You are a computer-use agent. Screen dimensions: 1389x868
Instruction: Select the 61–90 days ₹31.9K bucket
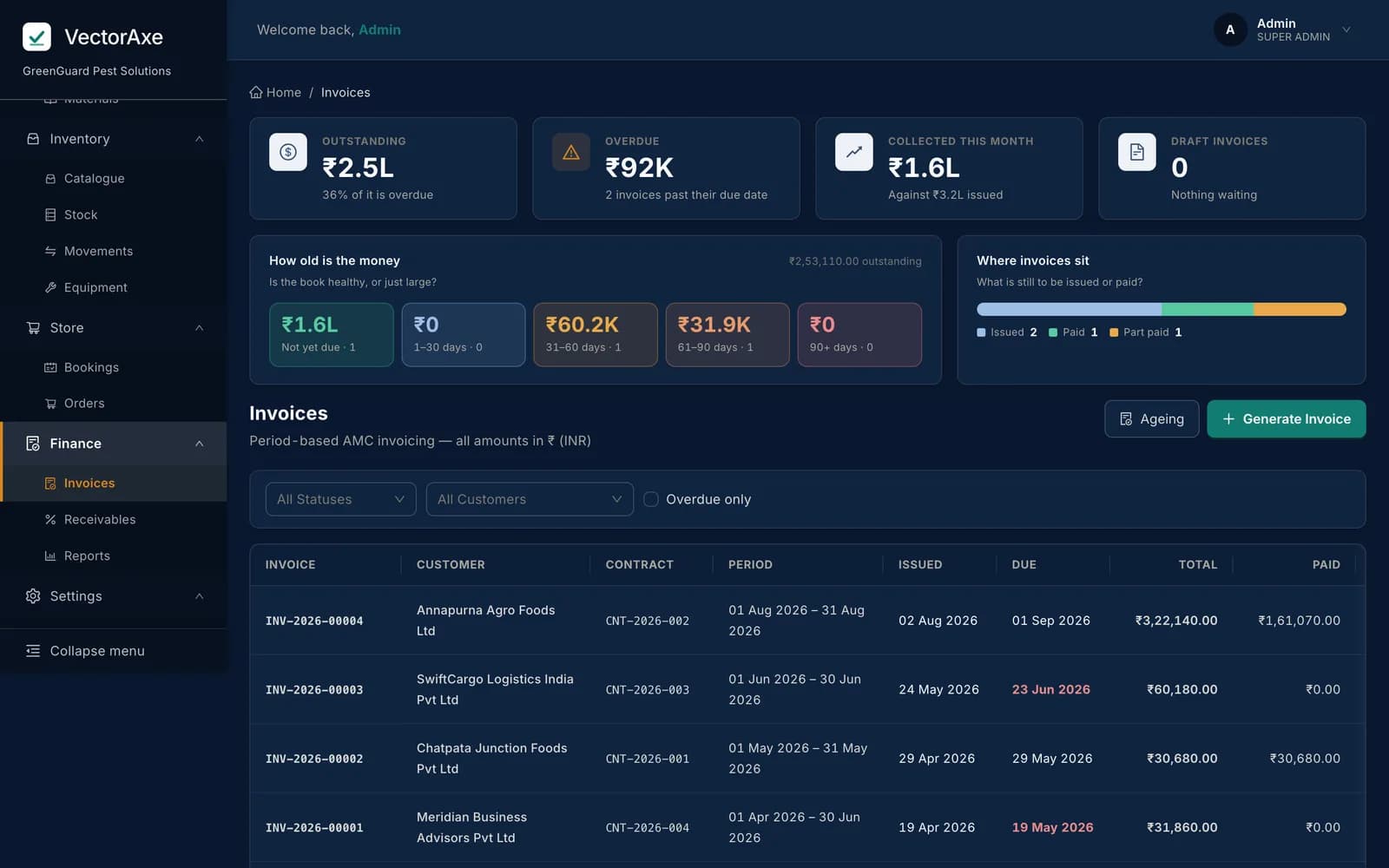pyautogui.click(x=727, y=334)
